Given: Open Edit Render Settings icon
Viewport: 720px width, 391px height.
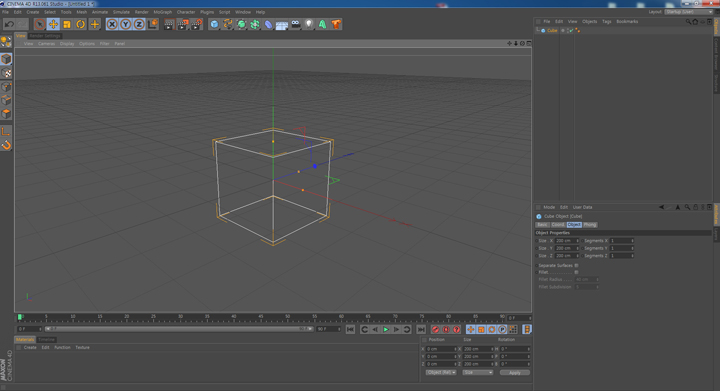Looking at the screenshot, I should pos(197,24).
